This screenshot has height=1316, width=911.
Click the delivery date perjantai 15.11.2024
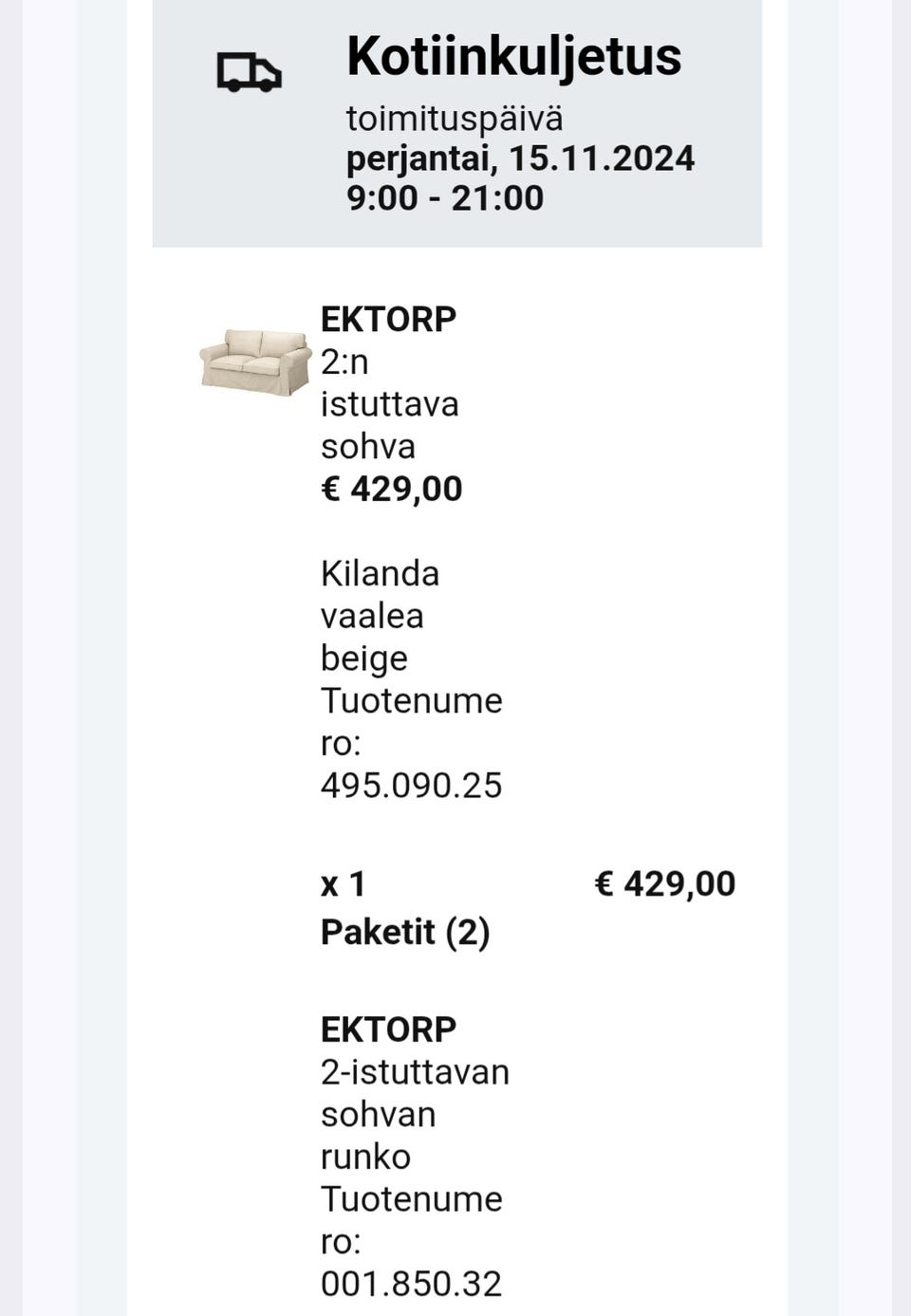tap(520, 158)
